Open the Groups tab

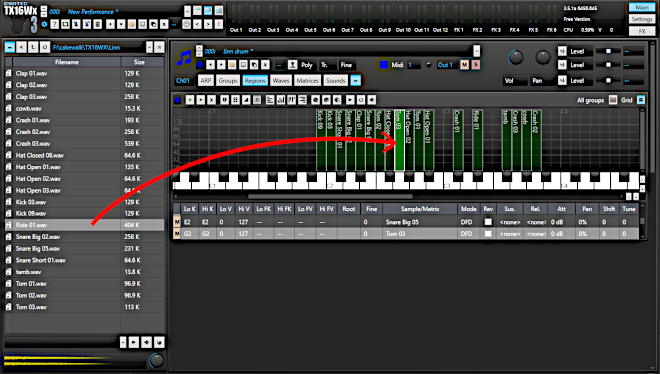(x=228, y=80)
